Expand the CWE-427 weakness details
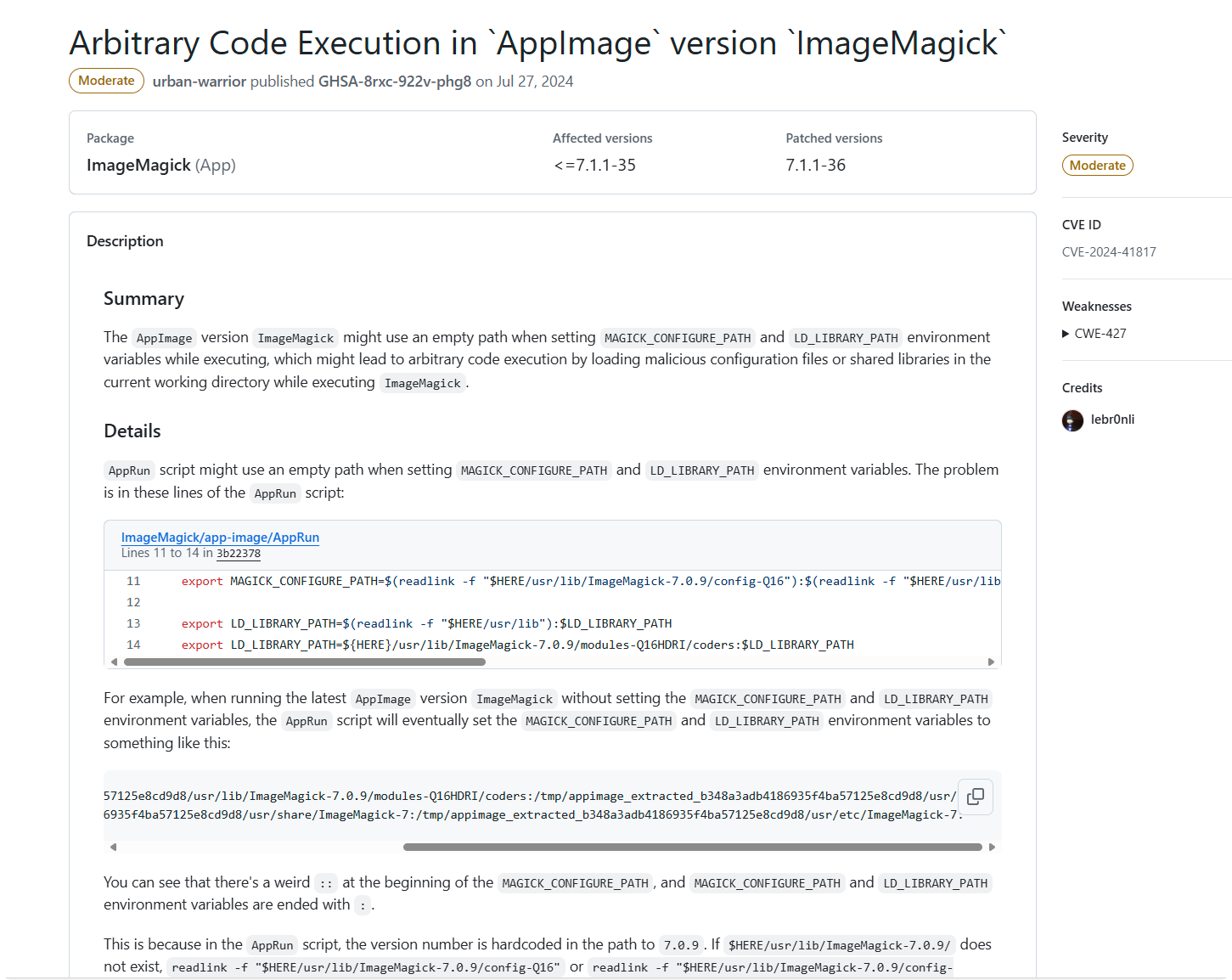The height and width of the screenshot is (980, 1232). point(1094,334)
